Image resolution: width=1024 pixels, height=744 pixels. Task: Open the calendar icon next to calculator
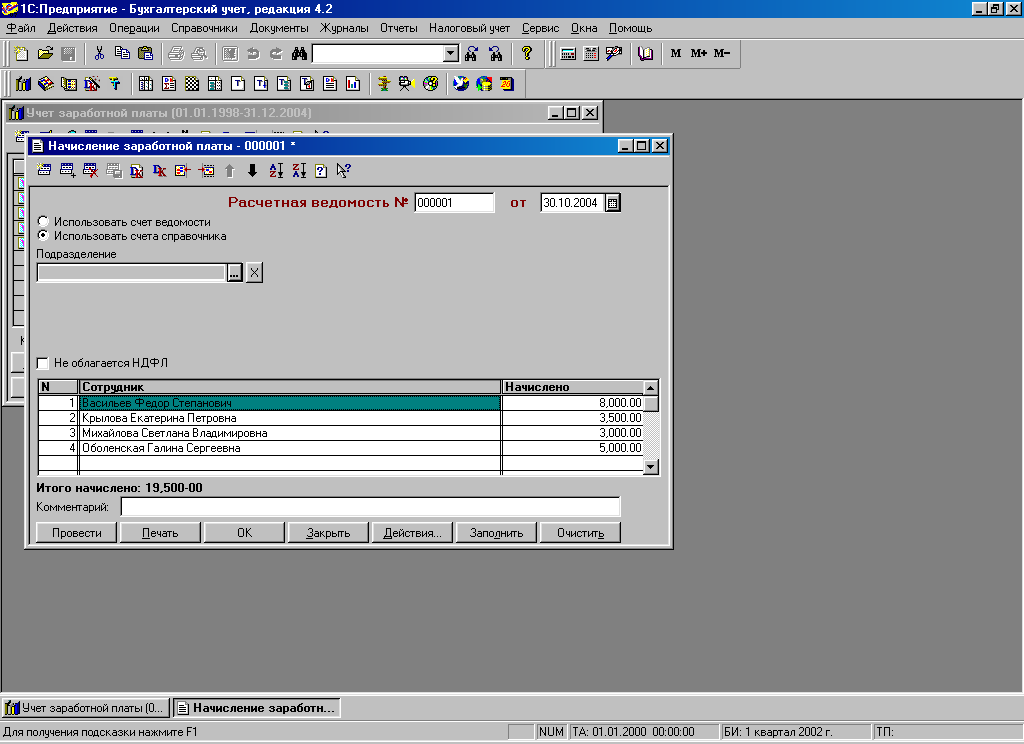(x=591, y=54)
